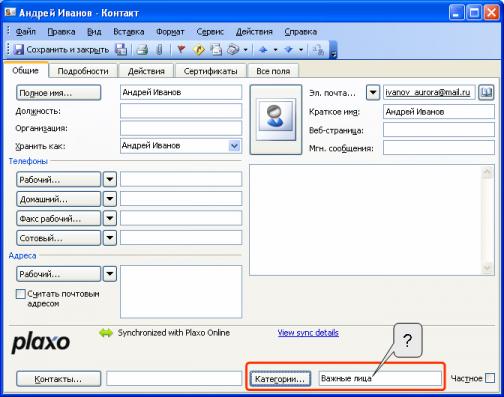Enable the Частное checkbox

pyautogui.click(x=490, y=378)
